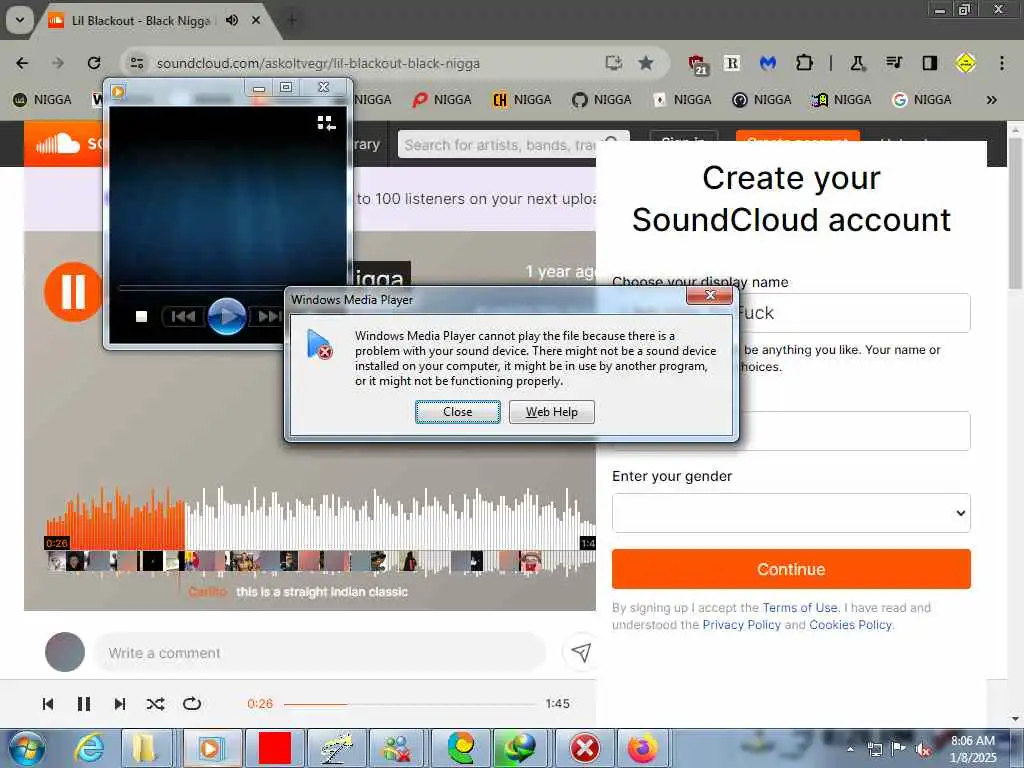Open the taskbar clock showing 8:06 AM
Screen dimensions: 1024x768
(x=973, y=748)
